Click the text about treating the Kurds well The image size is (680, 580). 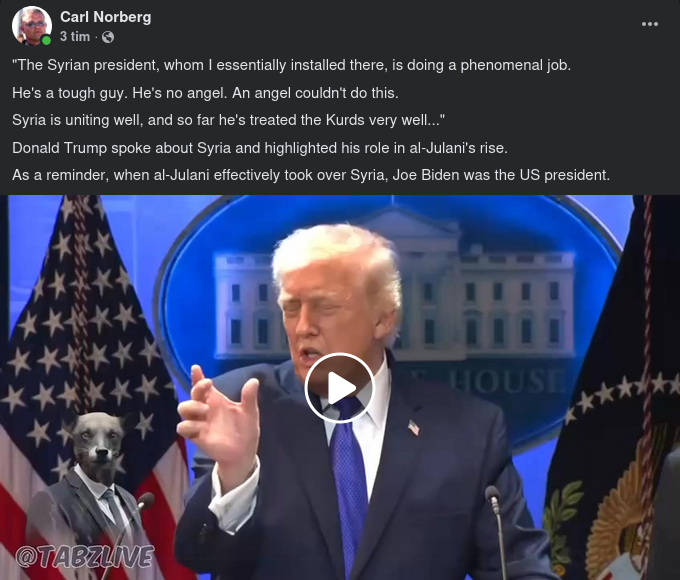229,120
